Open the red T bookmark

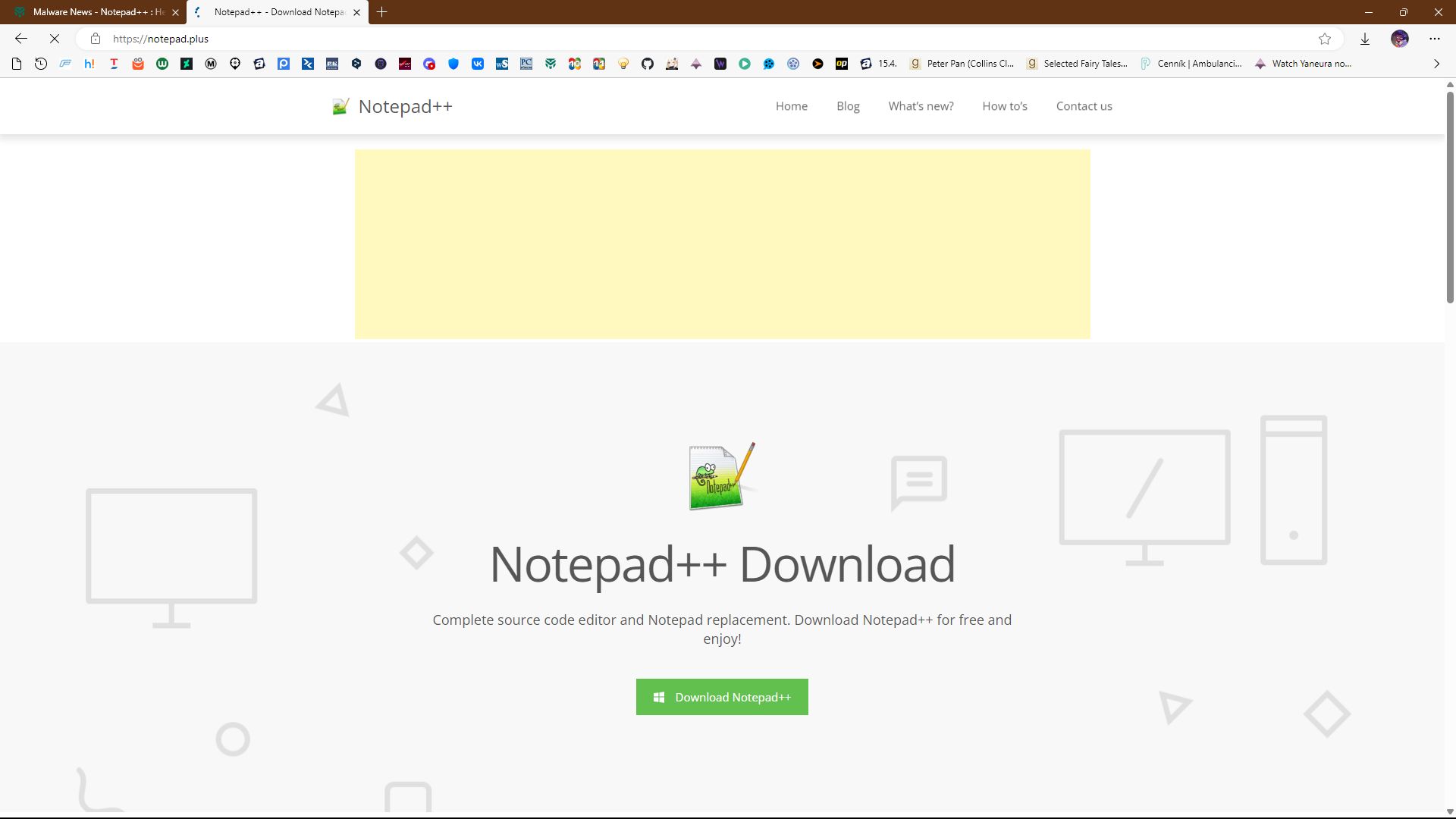(114, 64)
